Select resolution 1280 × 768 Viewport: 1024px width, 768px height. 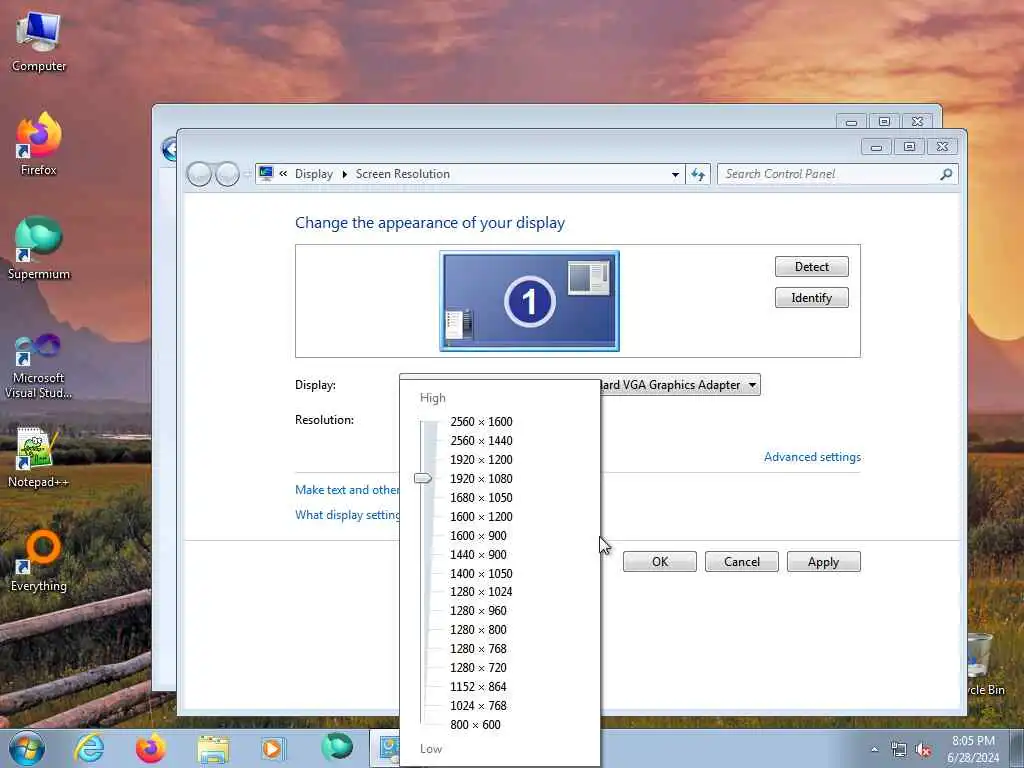(x=478, y=648)
